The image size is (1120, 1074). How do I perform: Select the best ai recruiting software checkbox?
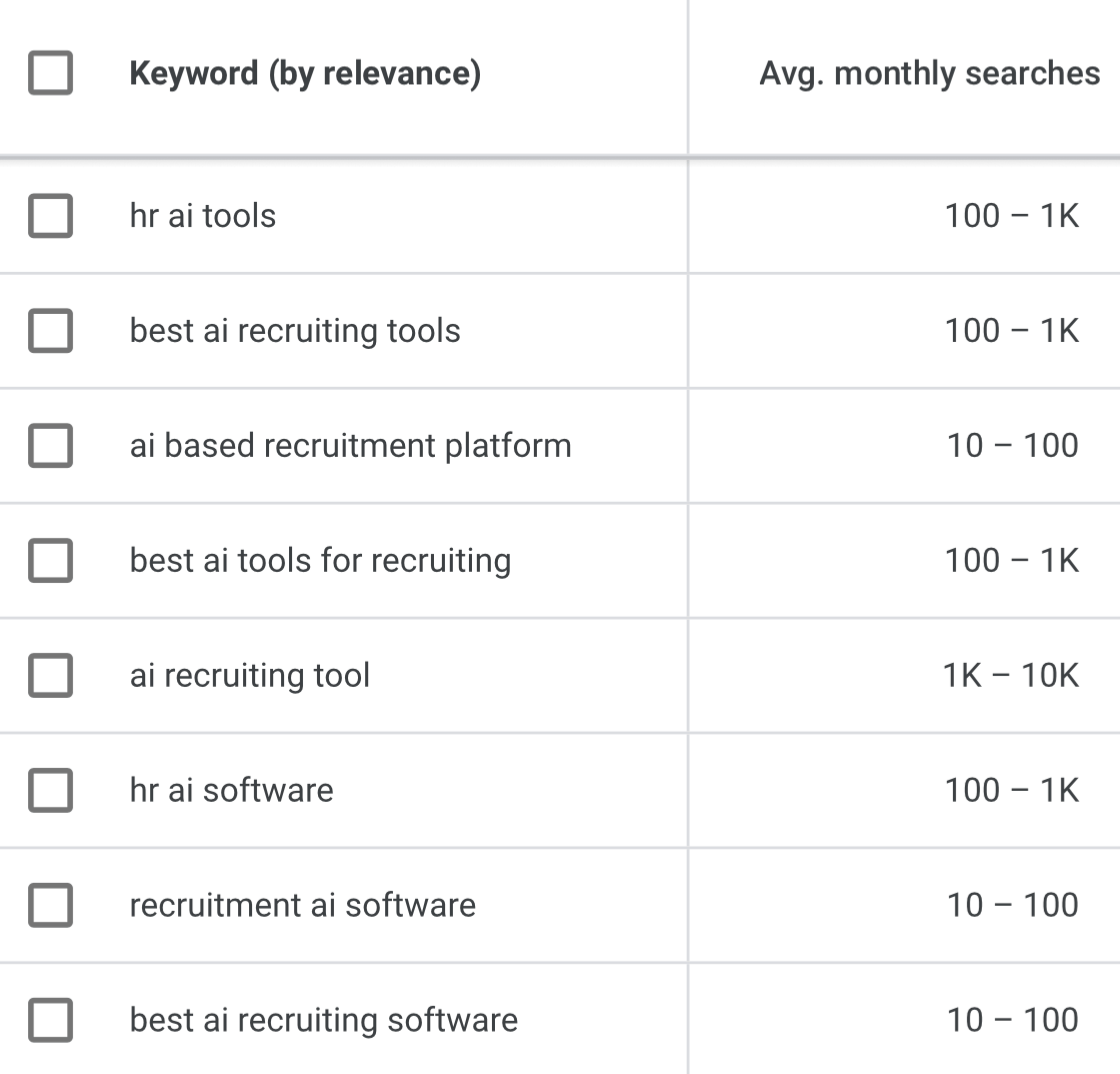pos(50,1020)
